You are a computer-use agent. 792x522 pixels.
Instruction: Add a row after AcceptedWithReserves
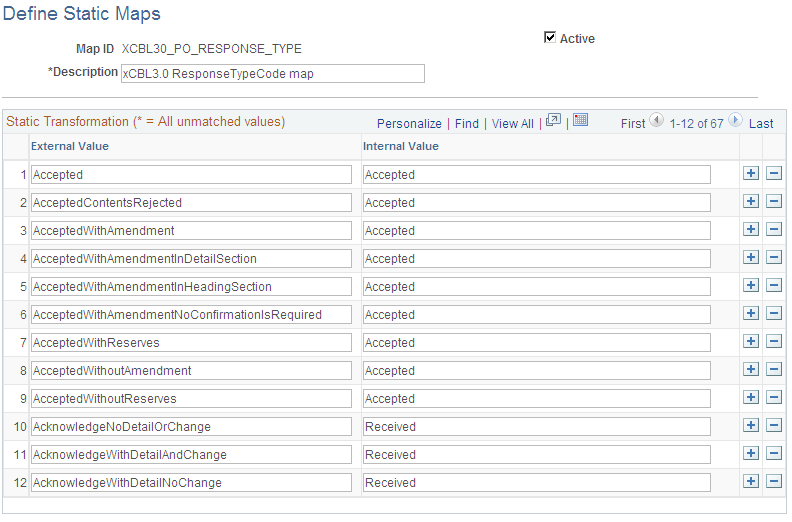751,342
